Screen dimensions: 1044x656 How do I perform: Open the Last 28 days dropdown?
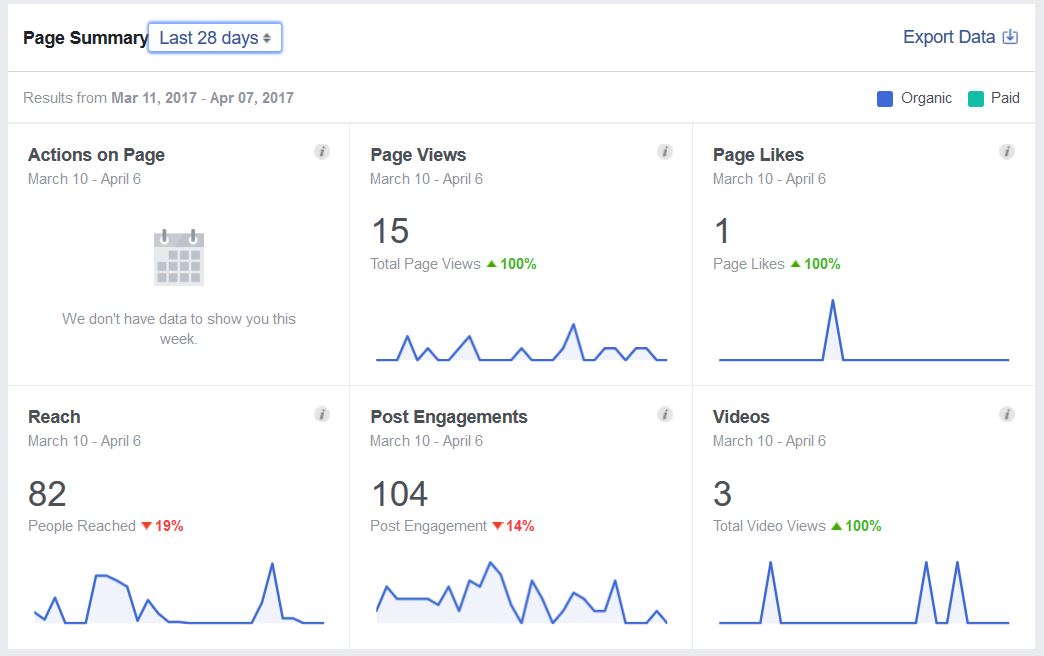(x=214, y=38)
